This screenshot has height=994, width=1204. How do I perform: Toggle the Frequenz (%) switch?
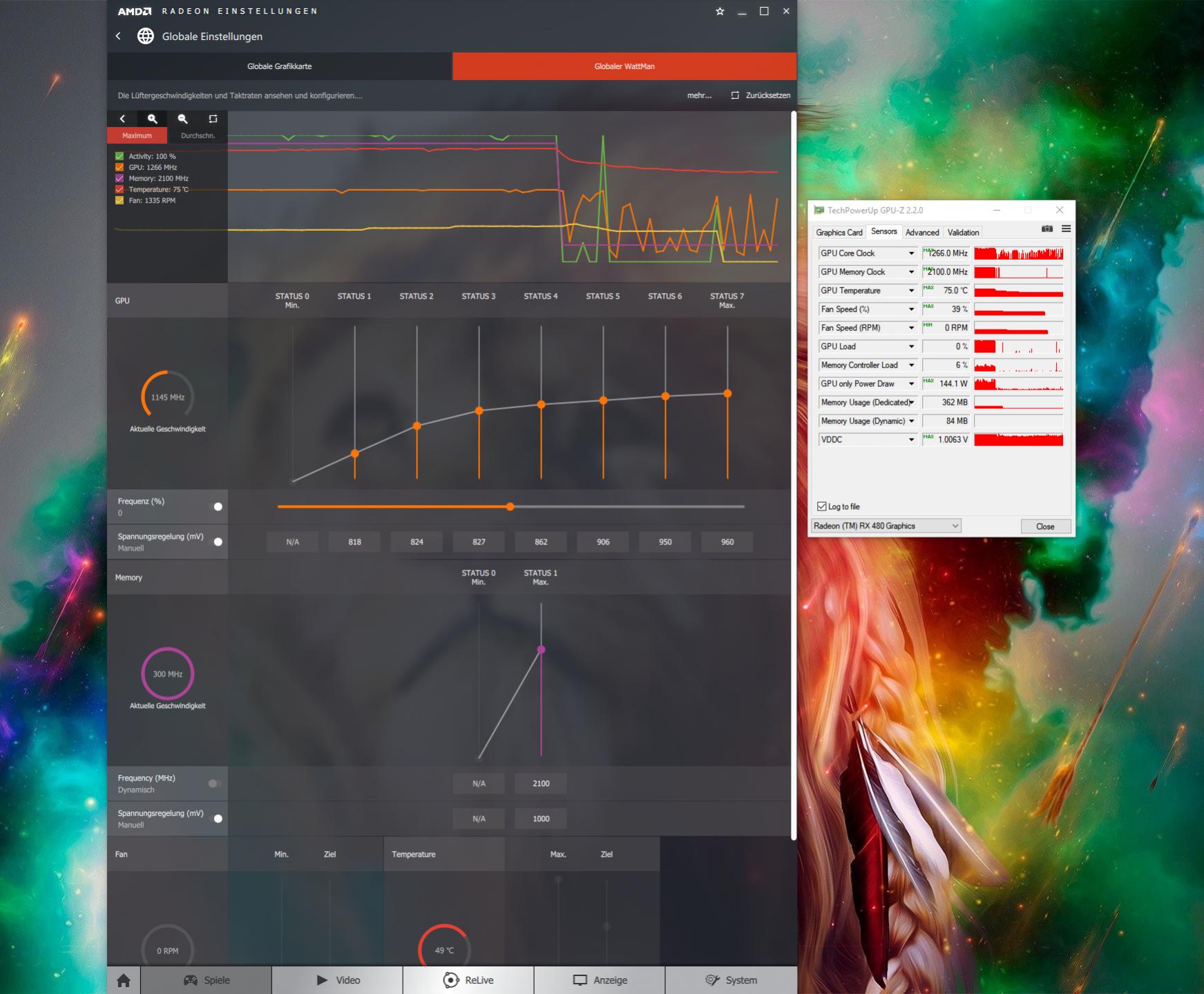click(x=216, y=506)
